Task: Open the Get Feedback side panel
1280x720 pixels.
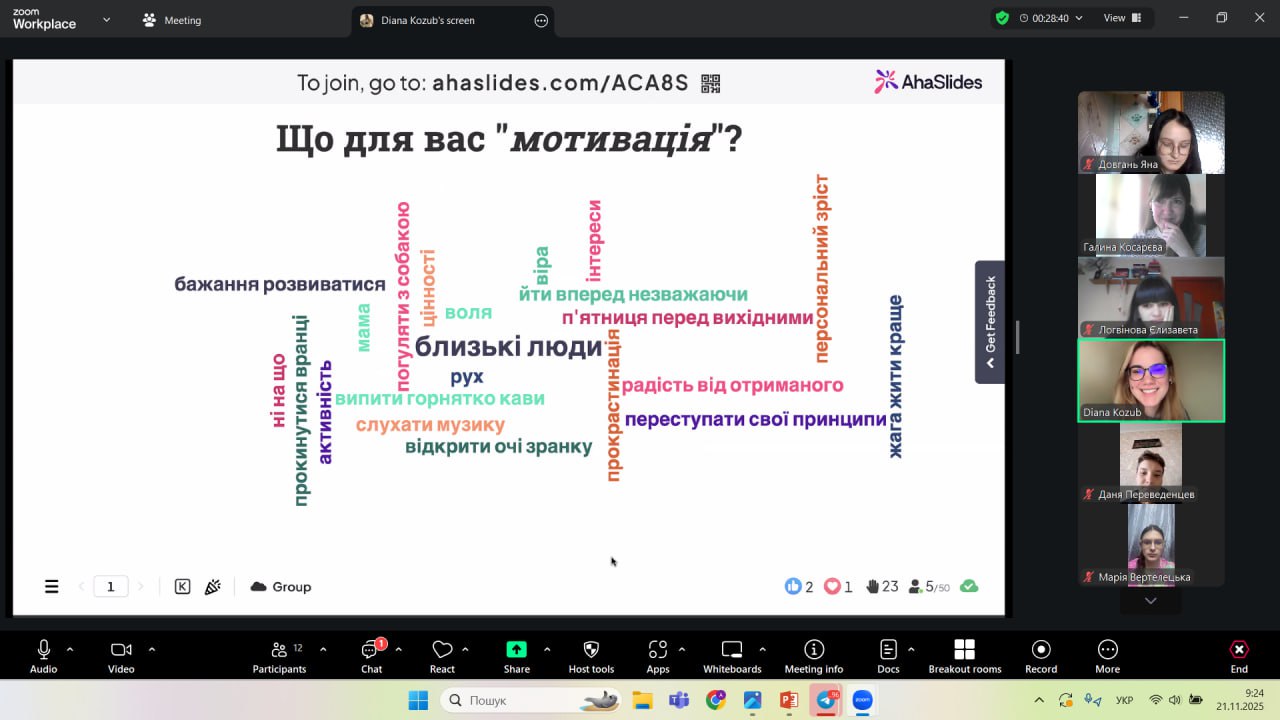Action: tap(990, 322)
